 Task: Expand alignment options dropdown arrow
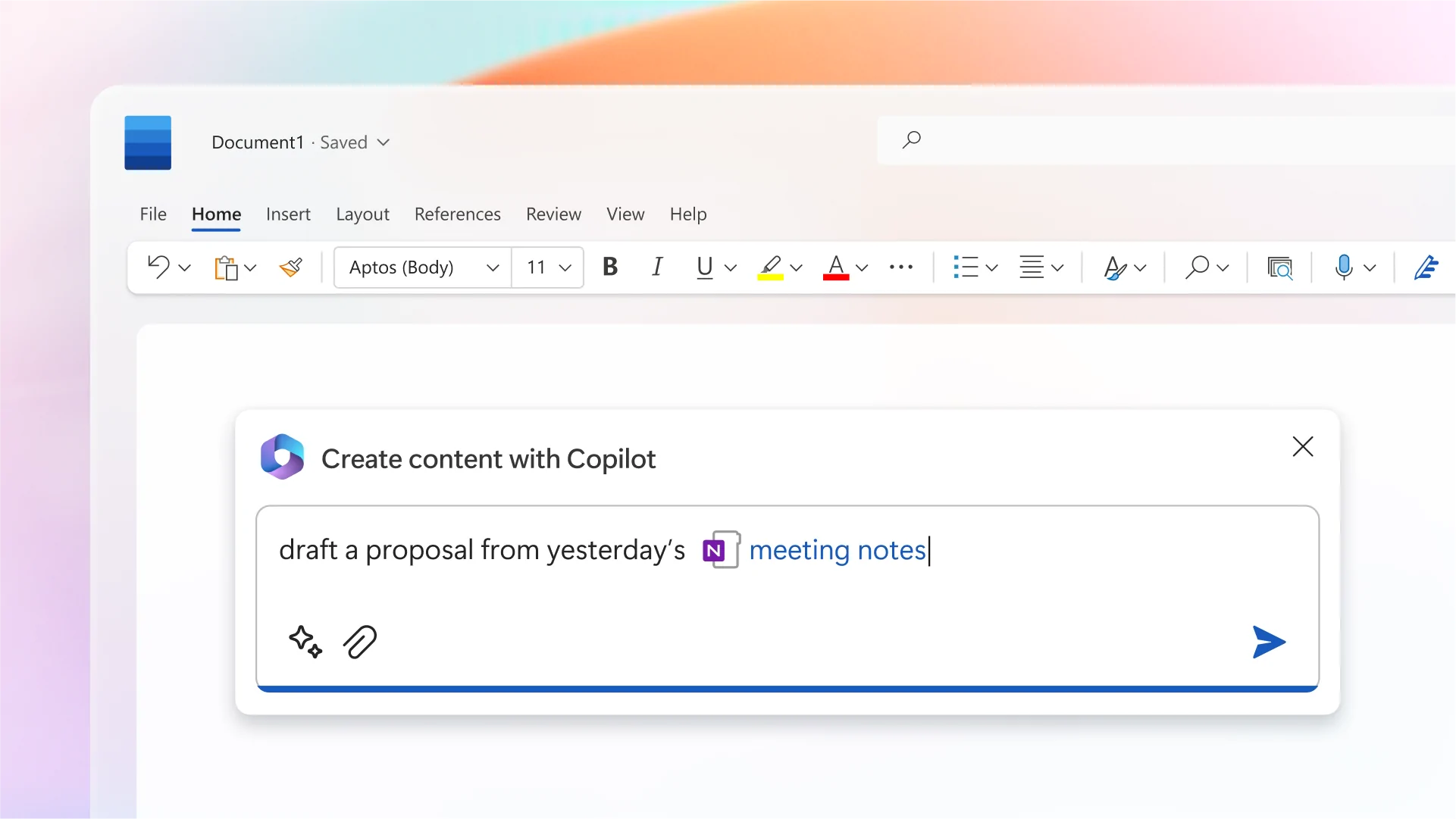coord(1058,267)
